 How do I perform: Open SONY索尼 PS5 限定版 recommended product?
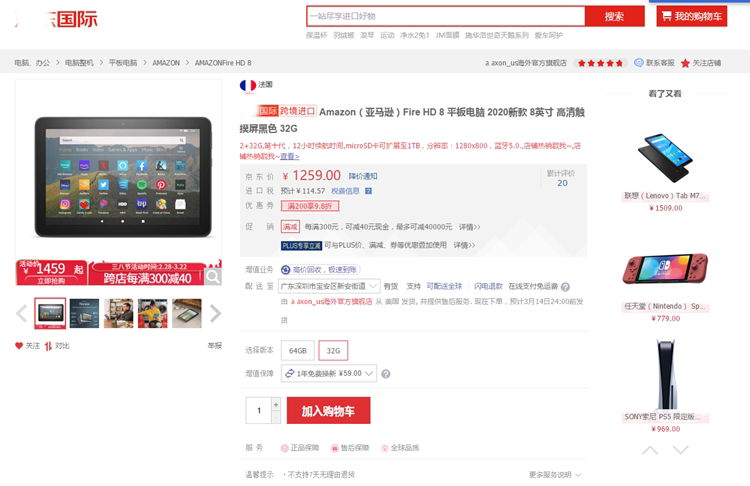665,386
